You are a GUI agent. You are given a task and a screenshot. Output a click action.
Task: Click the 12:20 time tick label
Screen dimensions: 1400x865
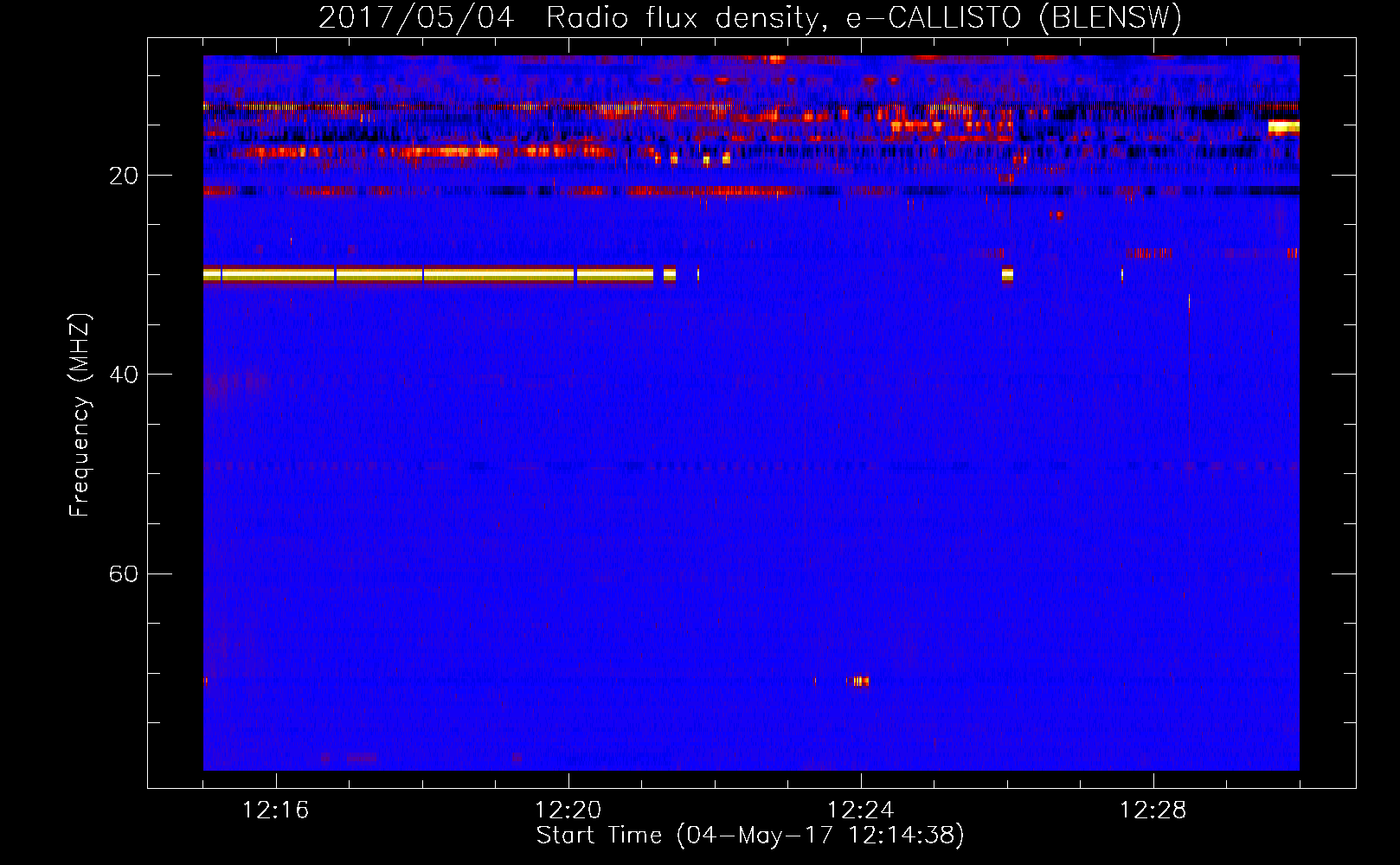(x=568, y=811)
